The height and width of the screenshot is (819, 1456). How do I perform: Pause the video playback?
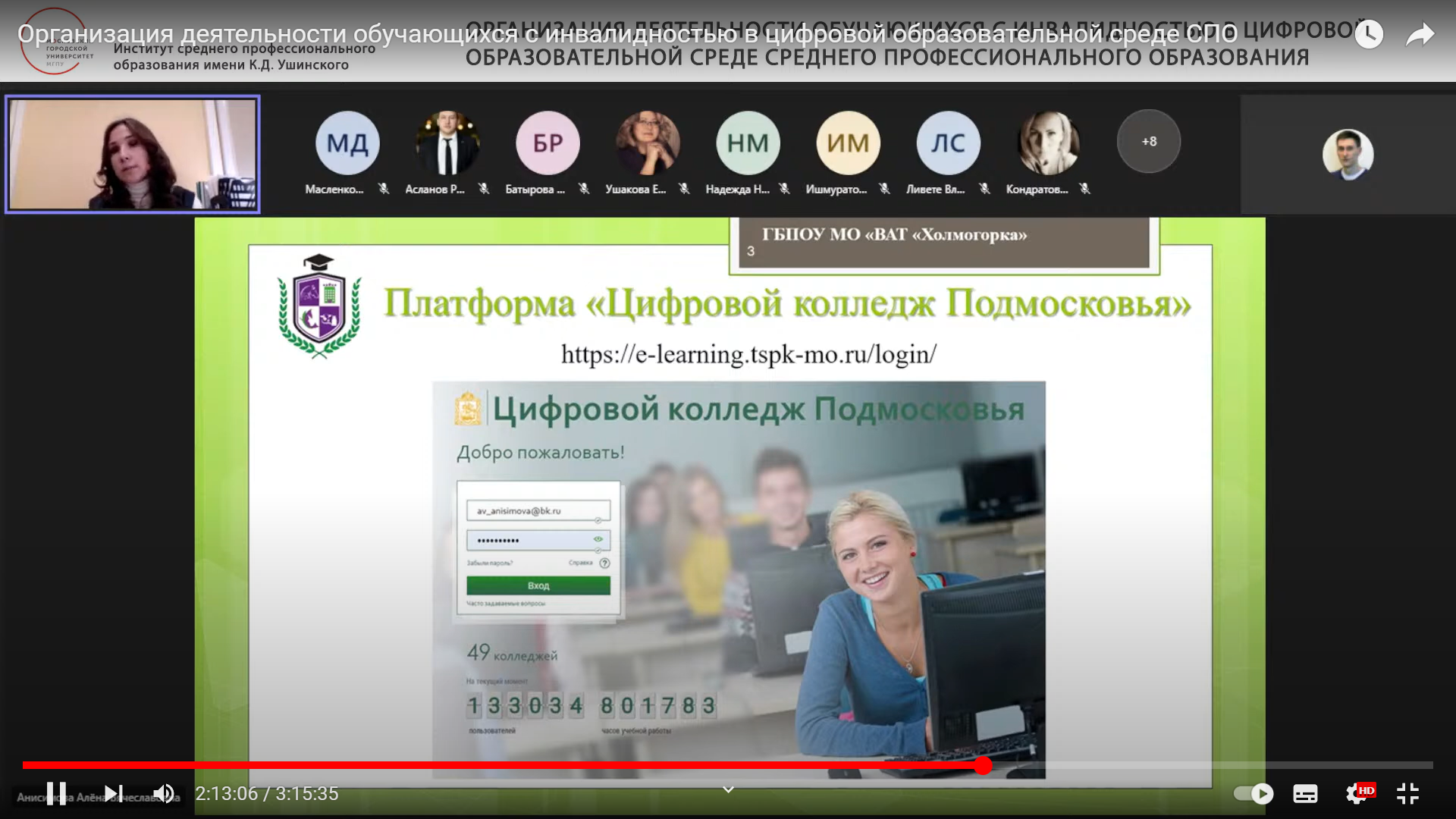click(x=56, y=793)
